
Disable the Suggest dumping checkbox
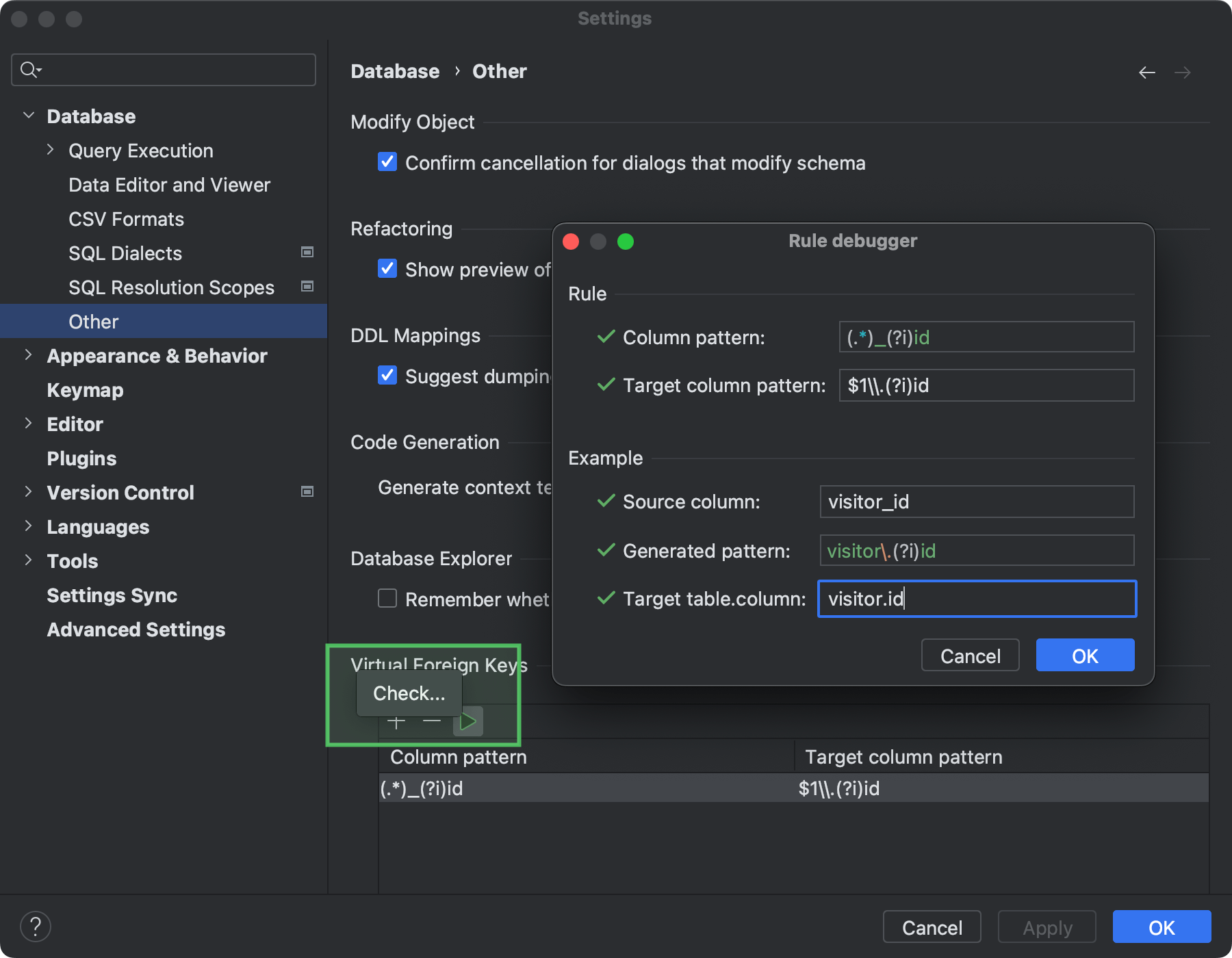pyautogui.click(x=387, y=375)
